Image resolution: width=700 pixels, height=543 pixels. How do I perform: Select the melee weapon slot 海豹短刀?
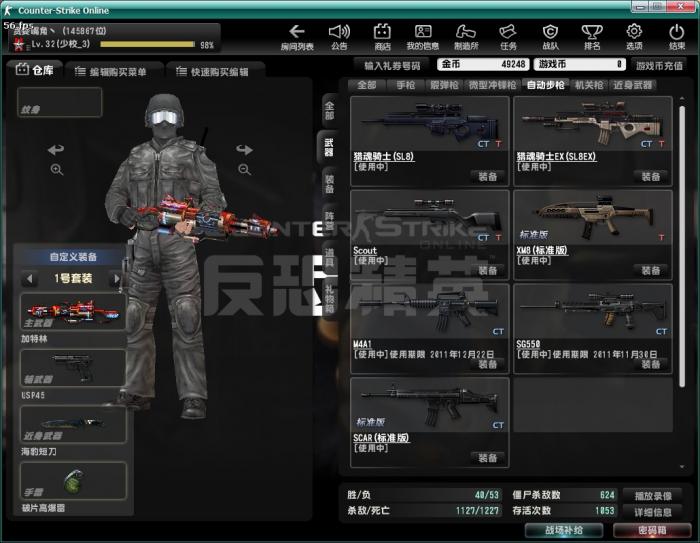pos(73,424)
